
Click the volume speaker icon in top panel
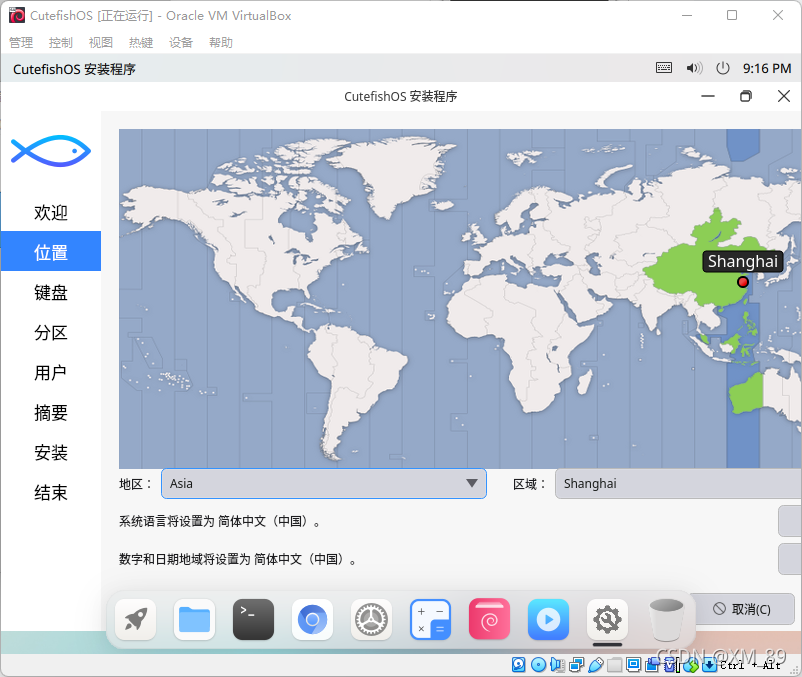(694, 68)
